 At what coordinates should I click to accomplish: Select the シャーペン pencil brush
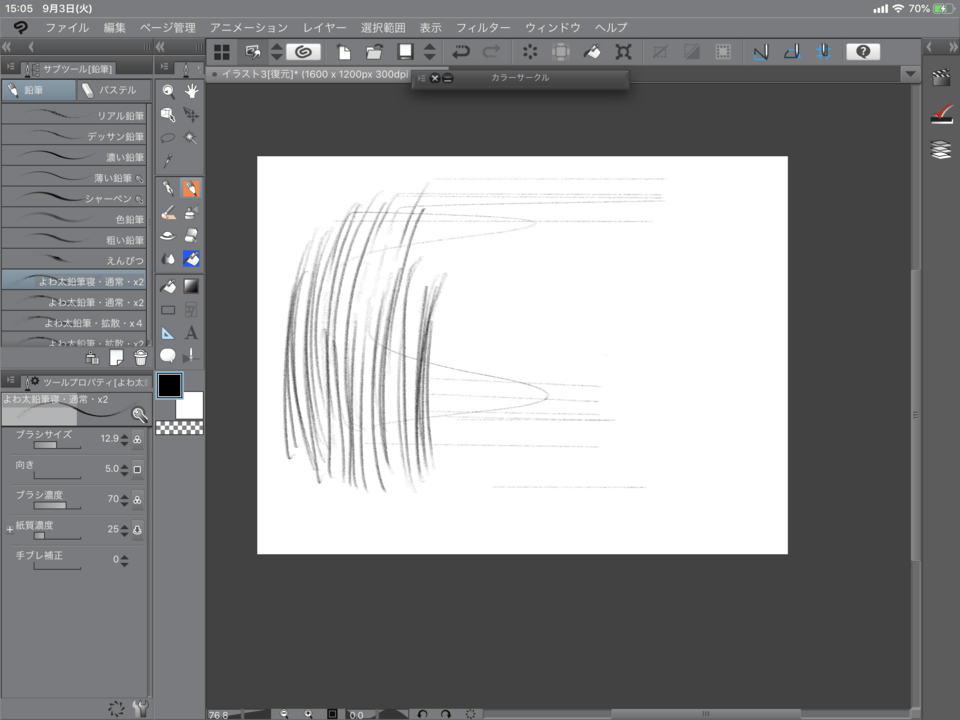coord(74,198)
